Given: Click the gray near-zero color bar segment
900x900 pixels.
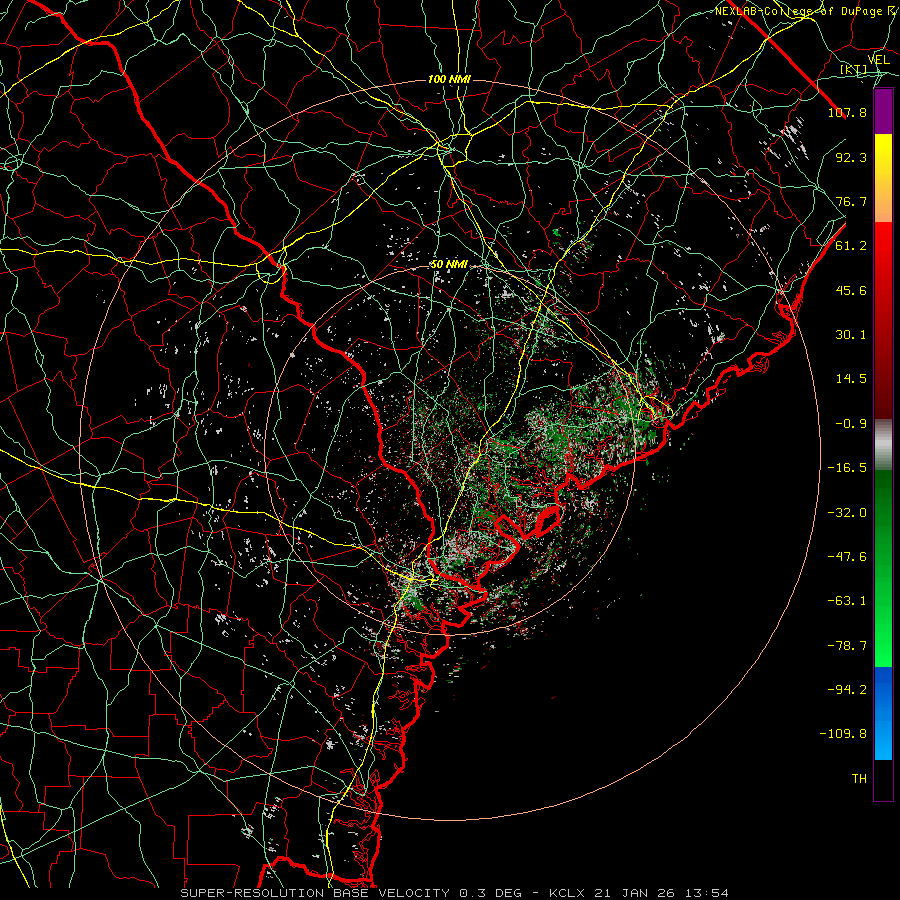Looking at the screenshot, I should [883, 445].
